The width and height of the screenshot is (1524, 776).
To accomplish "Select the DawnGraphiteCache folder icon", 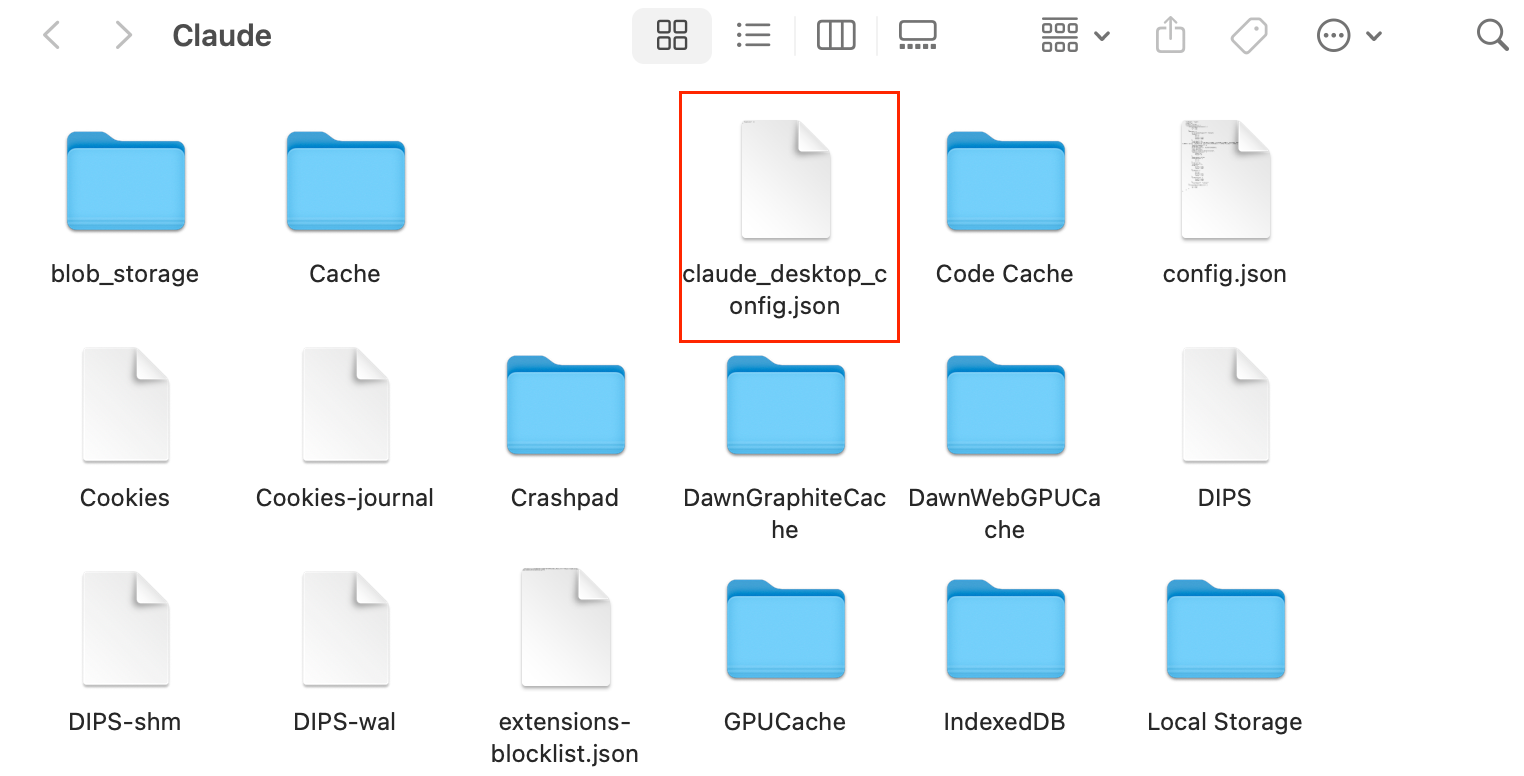I will 785,405.
